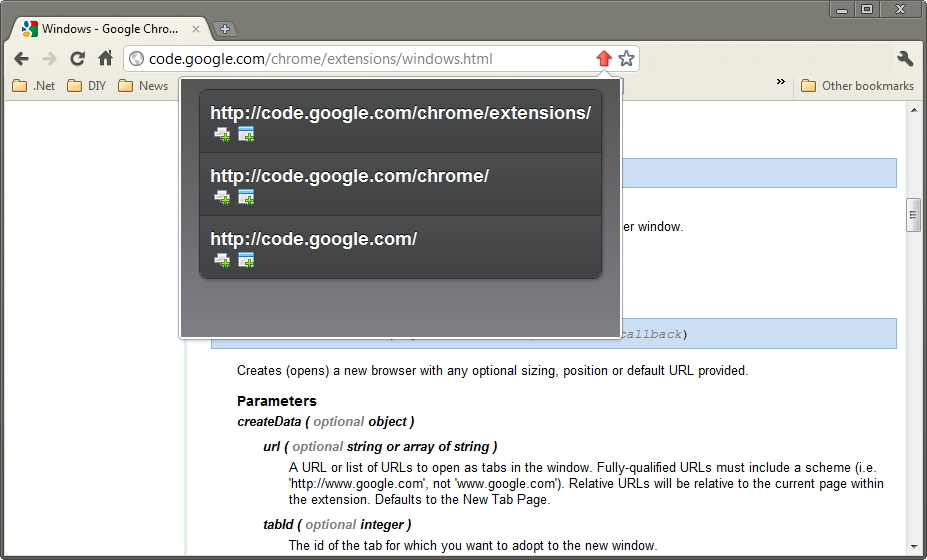This screenshot has height=560, width=927.
Task: Open the Other bookmarks folder
Action: pos(857,86)
